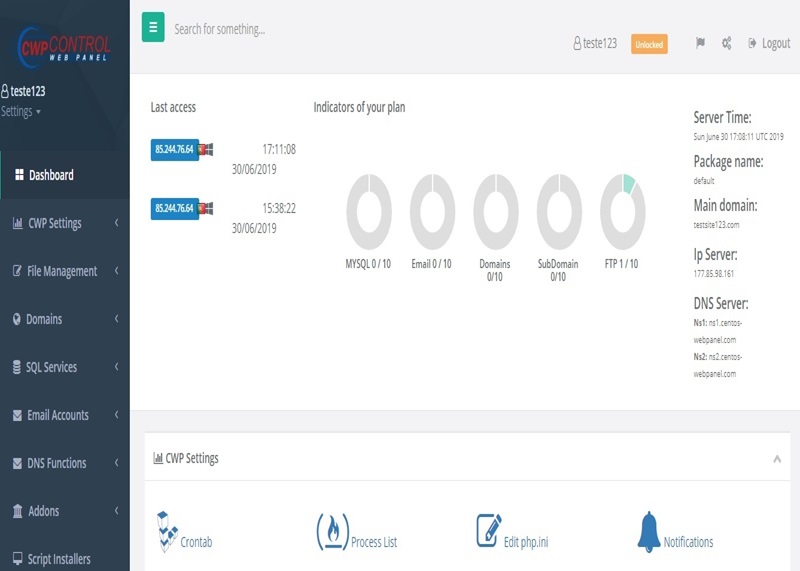Viewport: 800px width, 571px height.
Task: Open the Process List flame icon
Action: [x=333, y=532]
